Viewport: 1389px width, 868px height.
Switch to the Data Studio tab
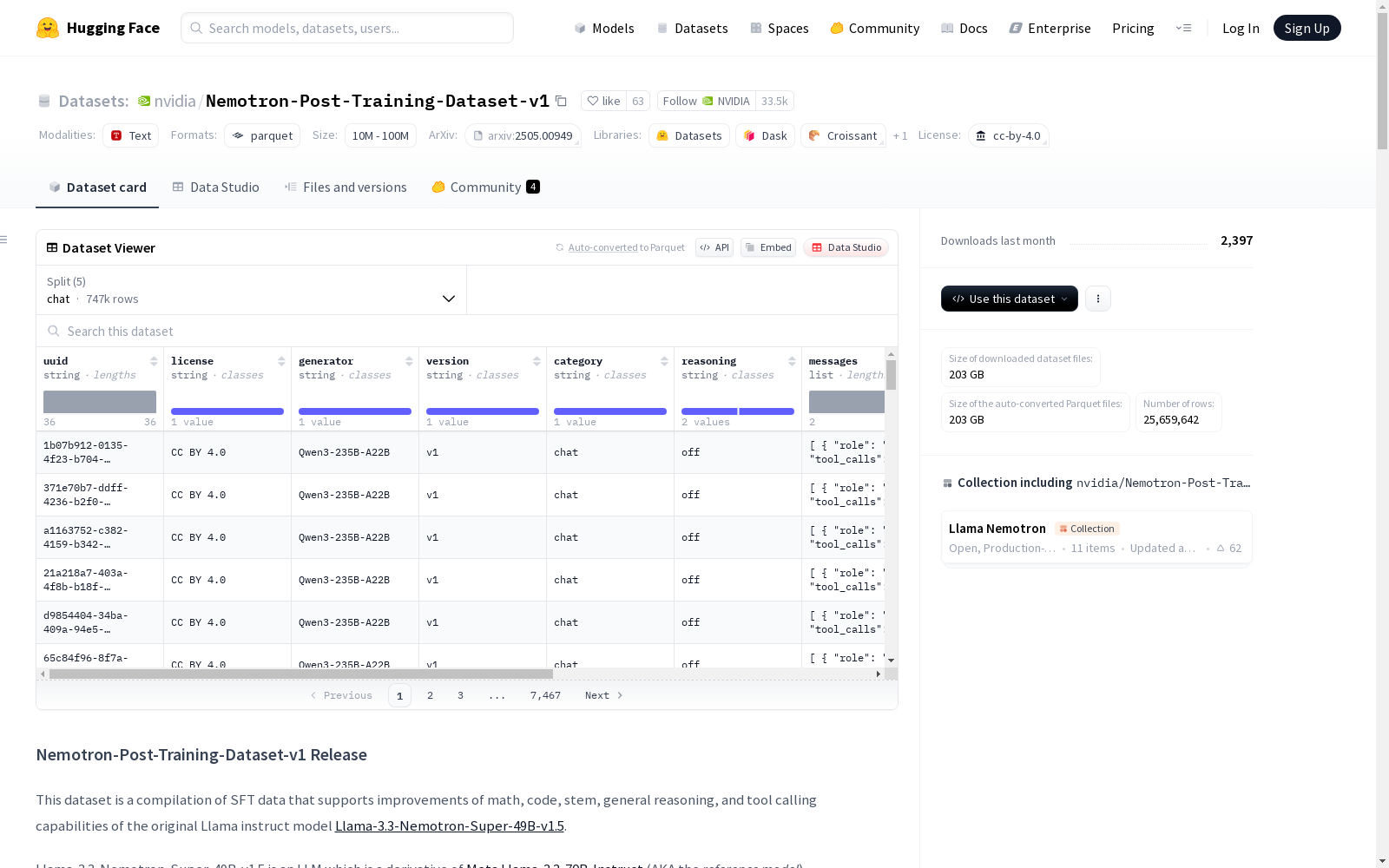point(215,187)
